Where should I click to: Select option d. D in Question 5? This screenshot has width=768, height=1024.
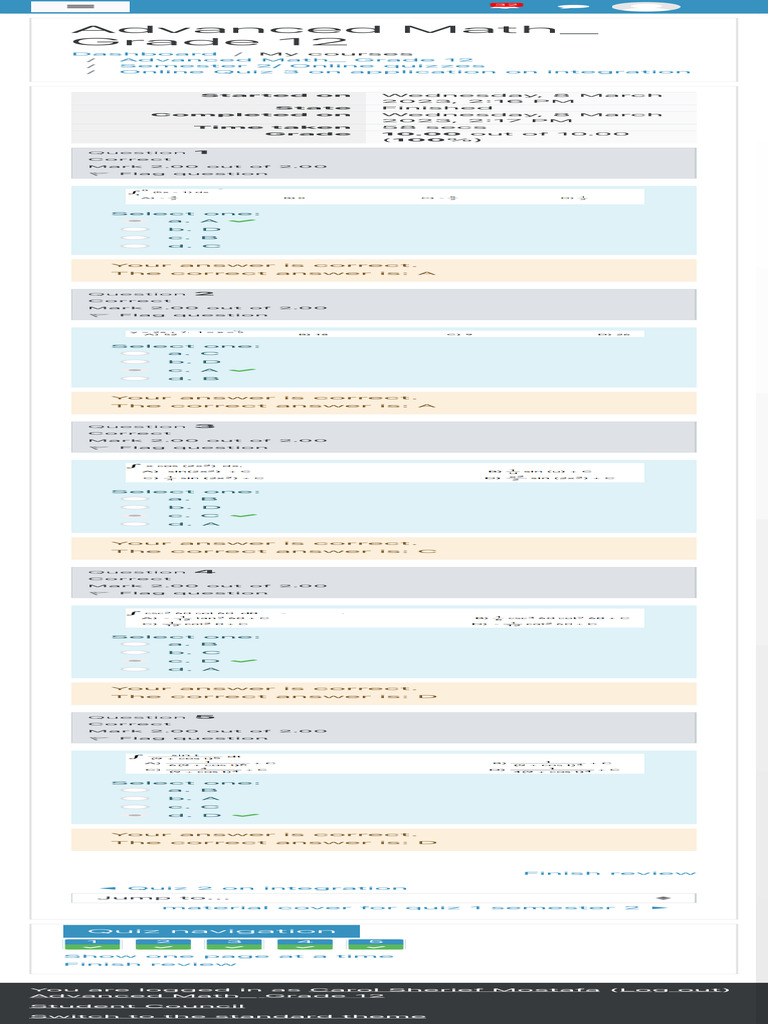click(135, 816)
